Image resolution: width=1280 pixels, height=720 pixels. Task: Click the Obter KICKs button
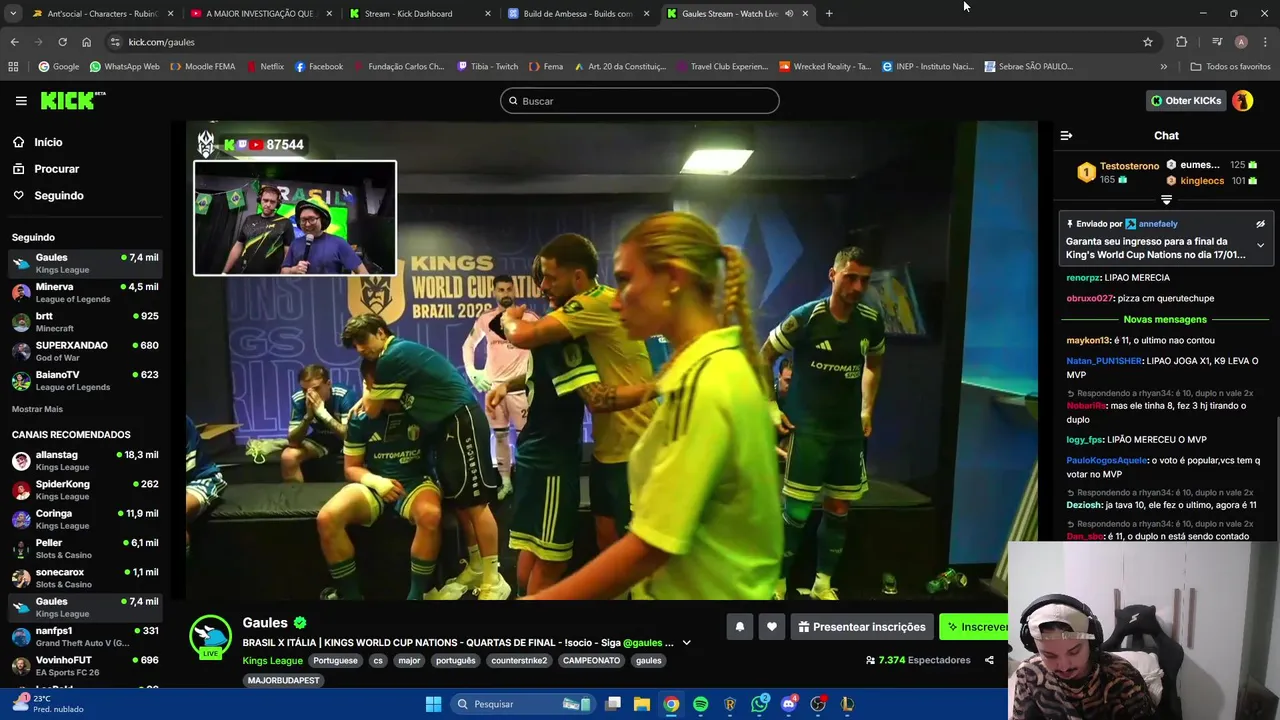pos(1186,100)
